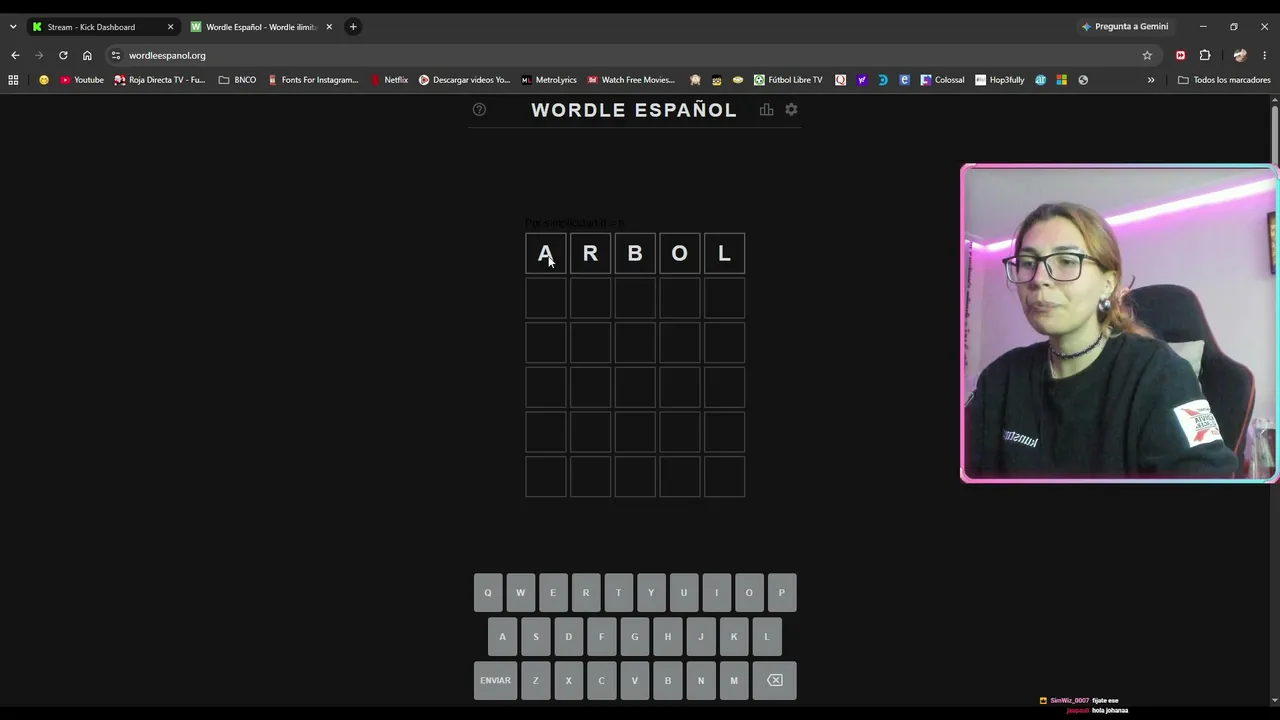Bookmark this page with the star icon
The height and width of the screenshot is (720, 1280).
click(x=1147, y=55)
